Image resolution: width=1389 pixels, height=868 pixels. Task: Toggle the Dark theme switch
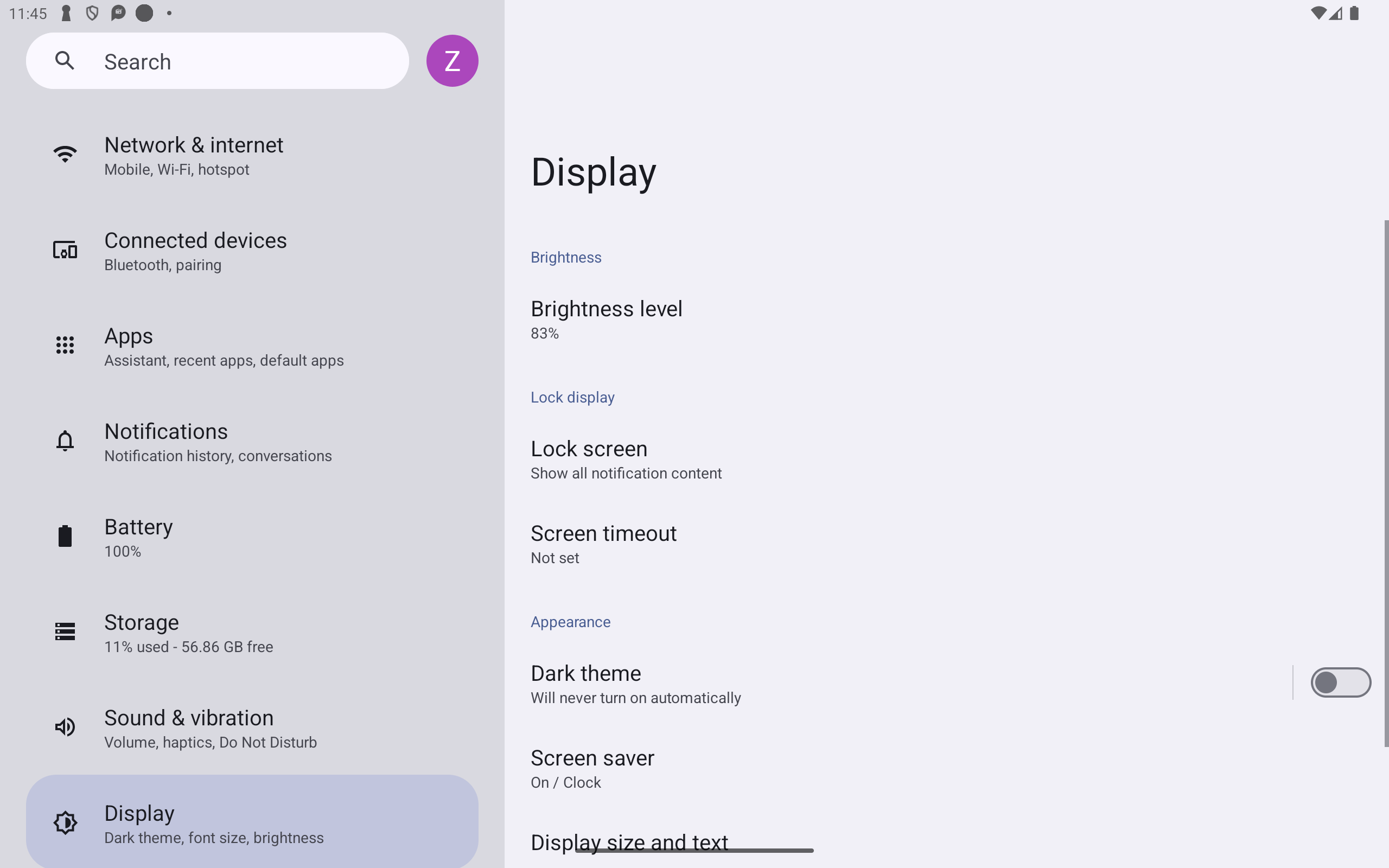[x=1341, y=682]
